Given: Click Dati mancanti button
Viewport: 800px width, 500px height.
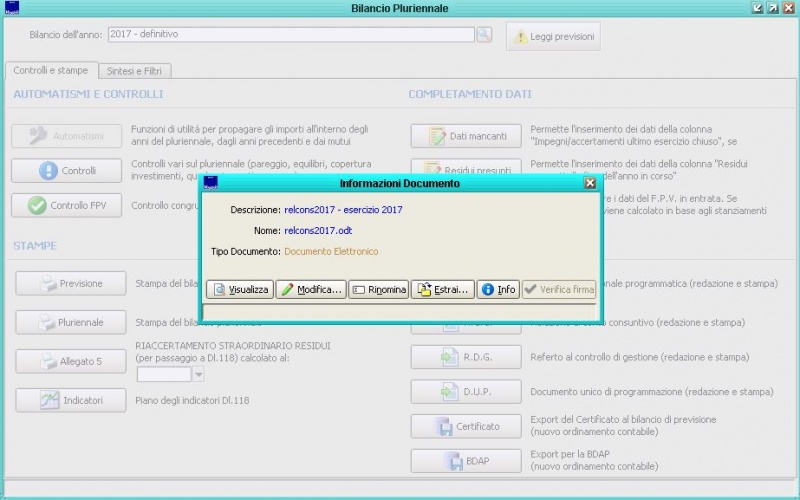Looking at the screenshot, I should point(466,136).
